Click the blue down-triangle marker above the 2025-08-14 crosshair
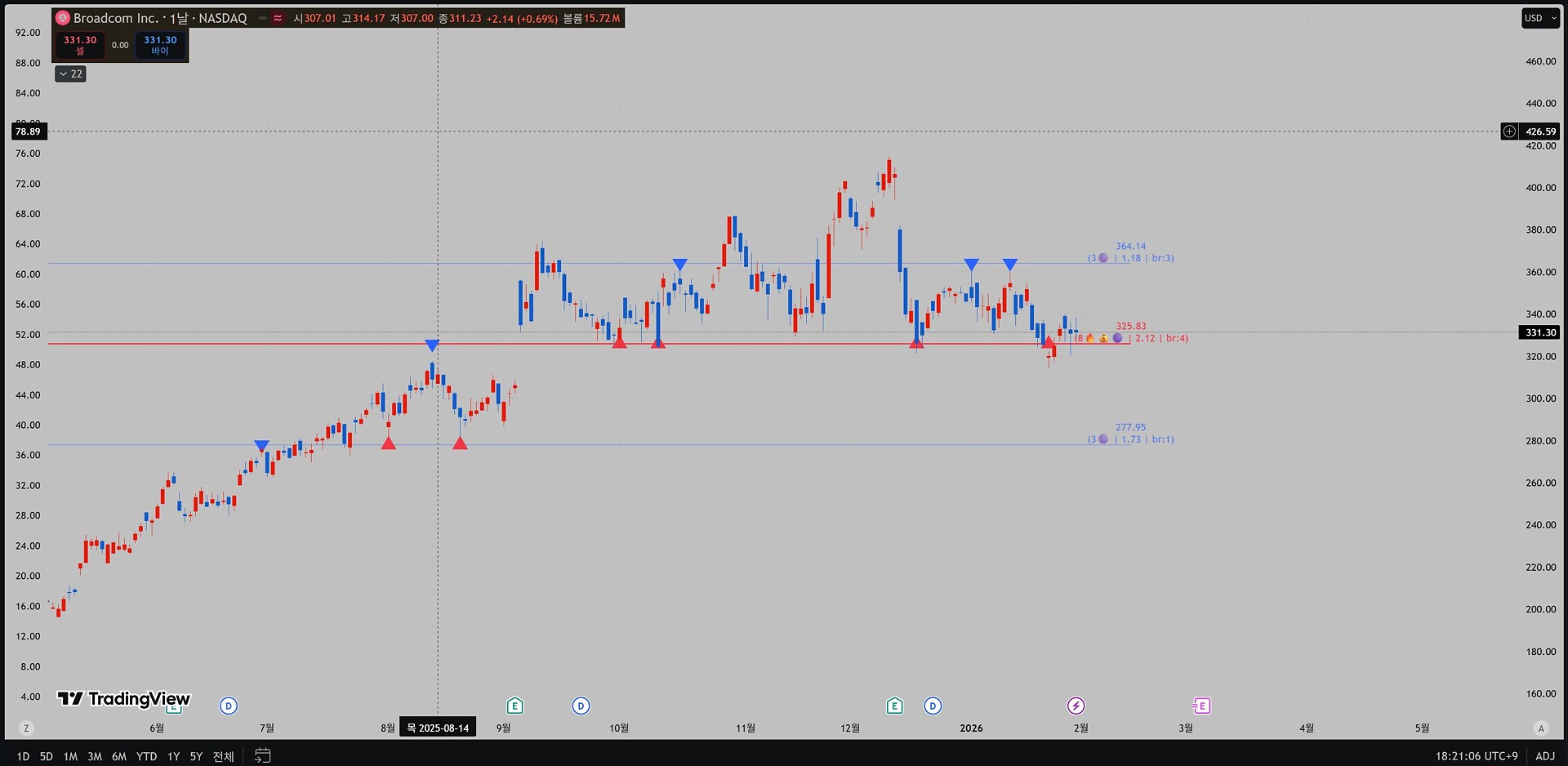 tap(432, 345)
